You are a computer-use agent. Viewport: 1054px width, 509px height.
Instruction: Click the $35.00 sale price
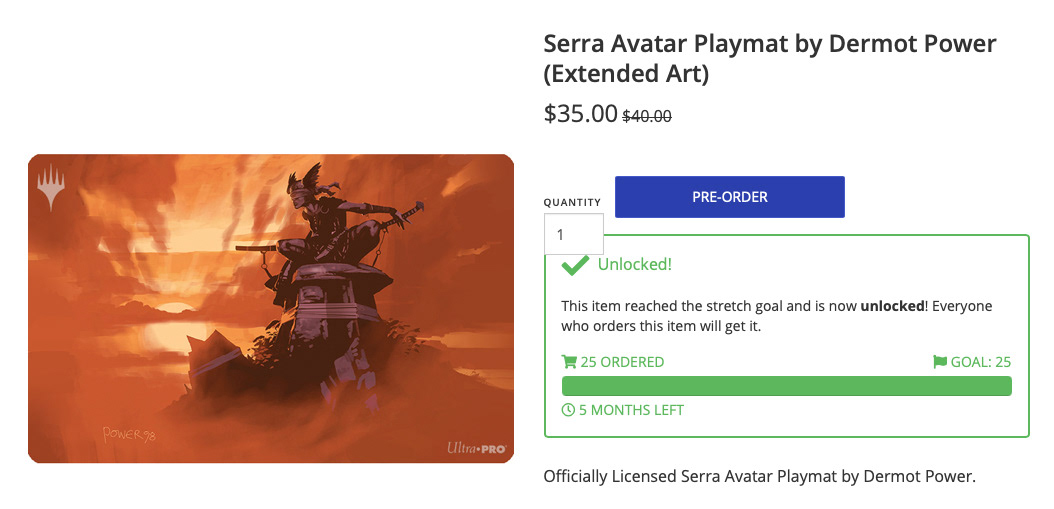pos(580,114)
